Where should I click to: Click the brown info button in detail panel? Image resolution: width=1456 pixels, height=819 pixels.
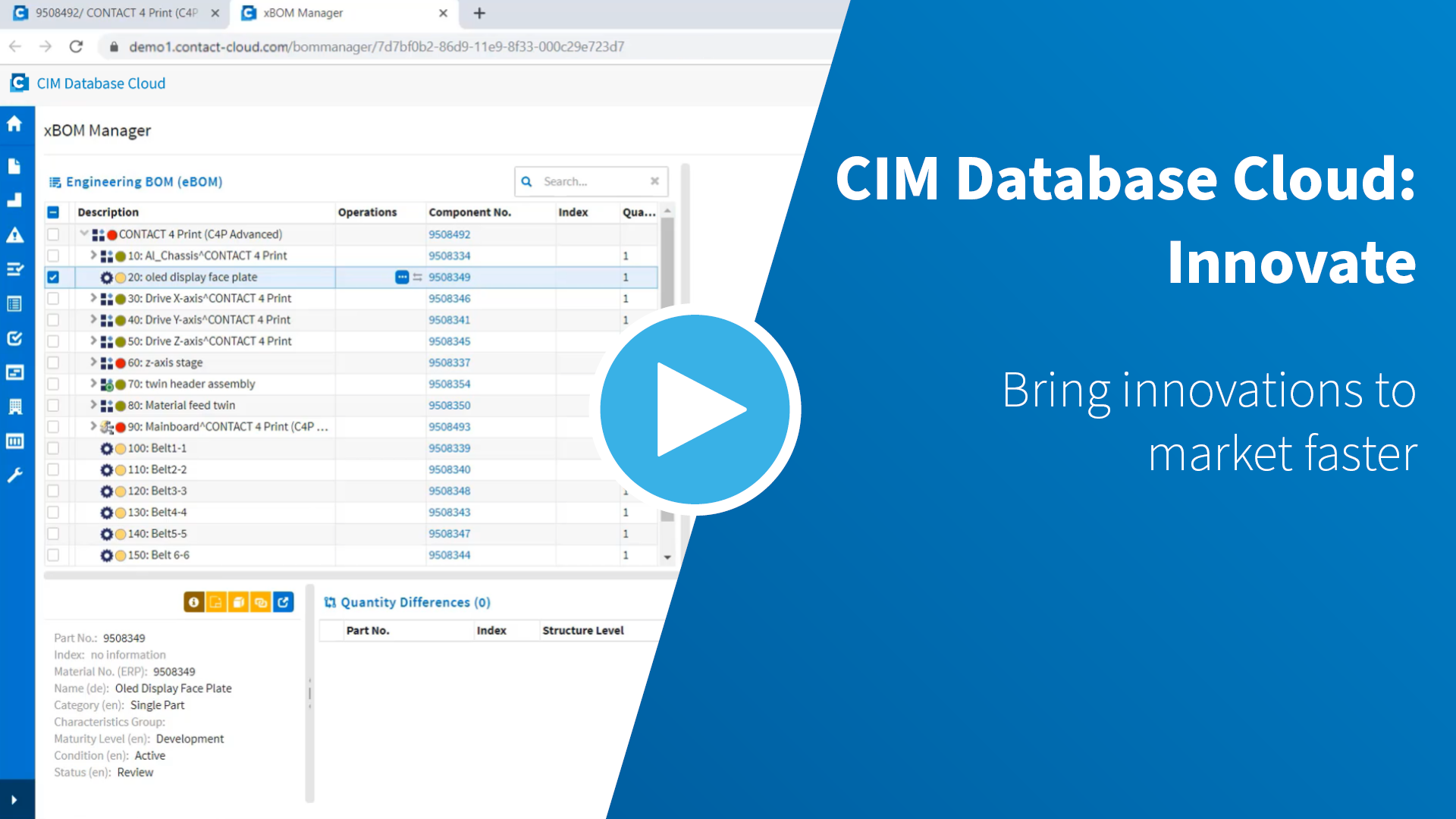click(193, 602)
